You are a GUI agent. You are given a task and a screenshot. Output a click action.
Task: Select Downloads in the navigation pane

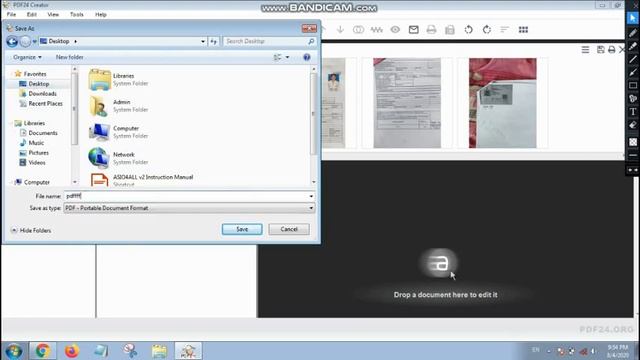click(x=42, y=93)
